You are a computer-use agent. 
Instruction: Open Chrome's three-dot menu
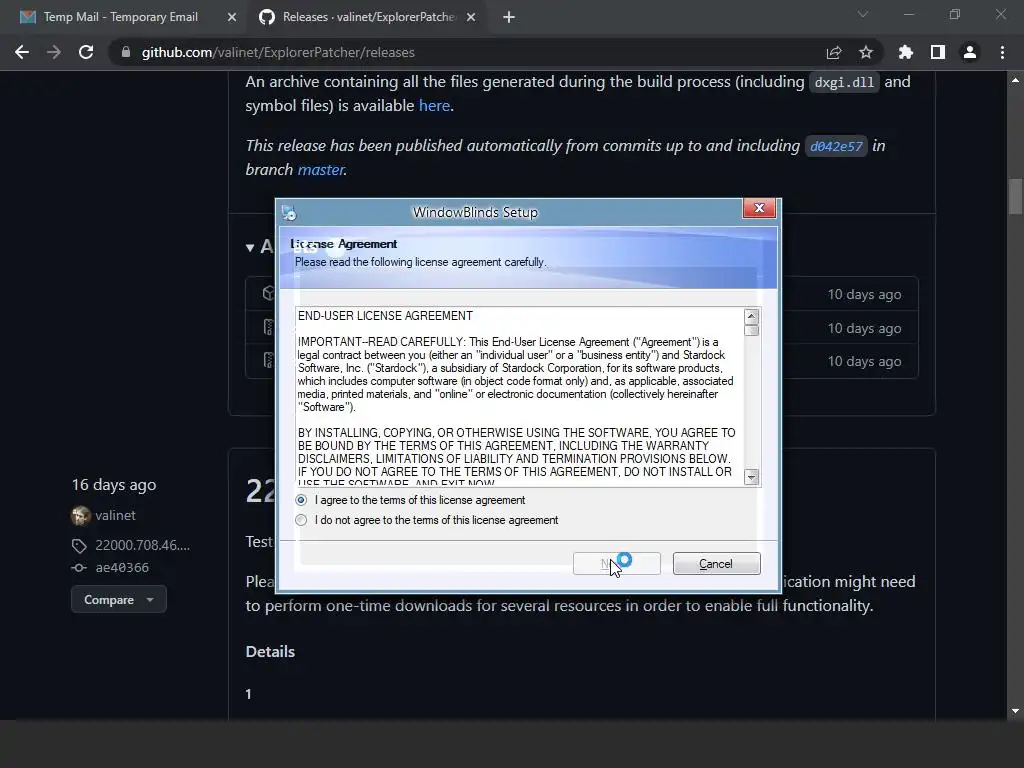(1002, 52)
